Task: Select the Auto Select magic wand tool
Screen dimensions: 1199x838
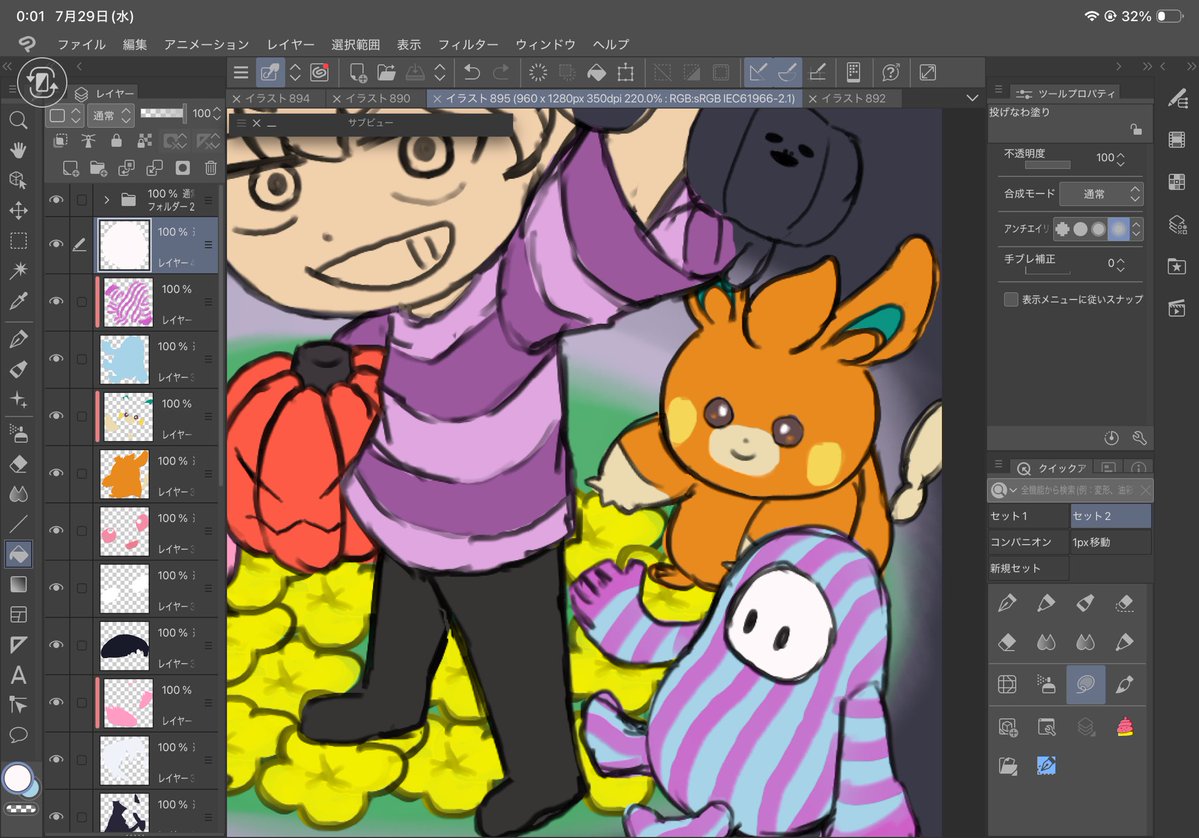Action: (x=18, y=270)
